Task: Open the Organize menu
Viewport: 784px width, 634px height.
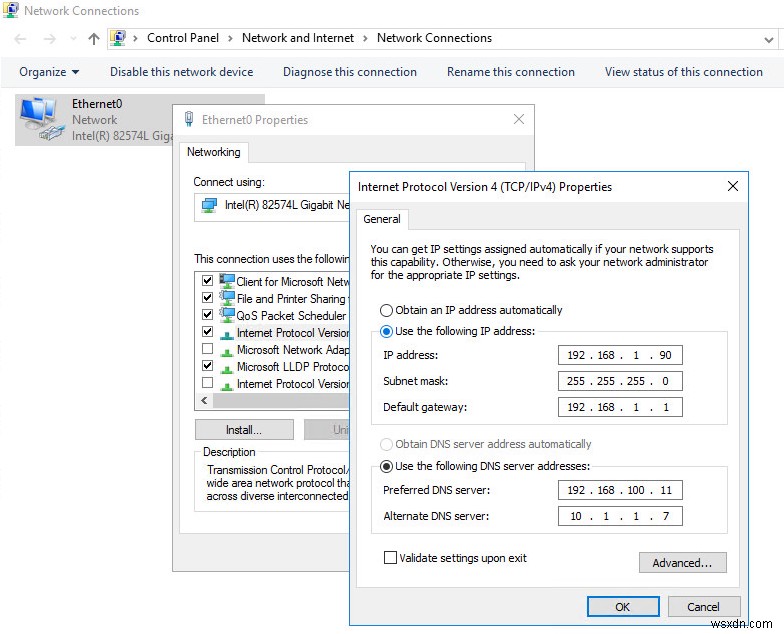Action: point(49,72)
